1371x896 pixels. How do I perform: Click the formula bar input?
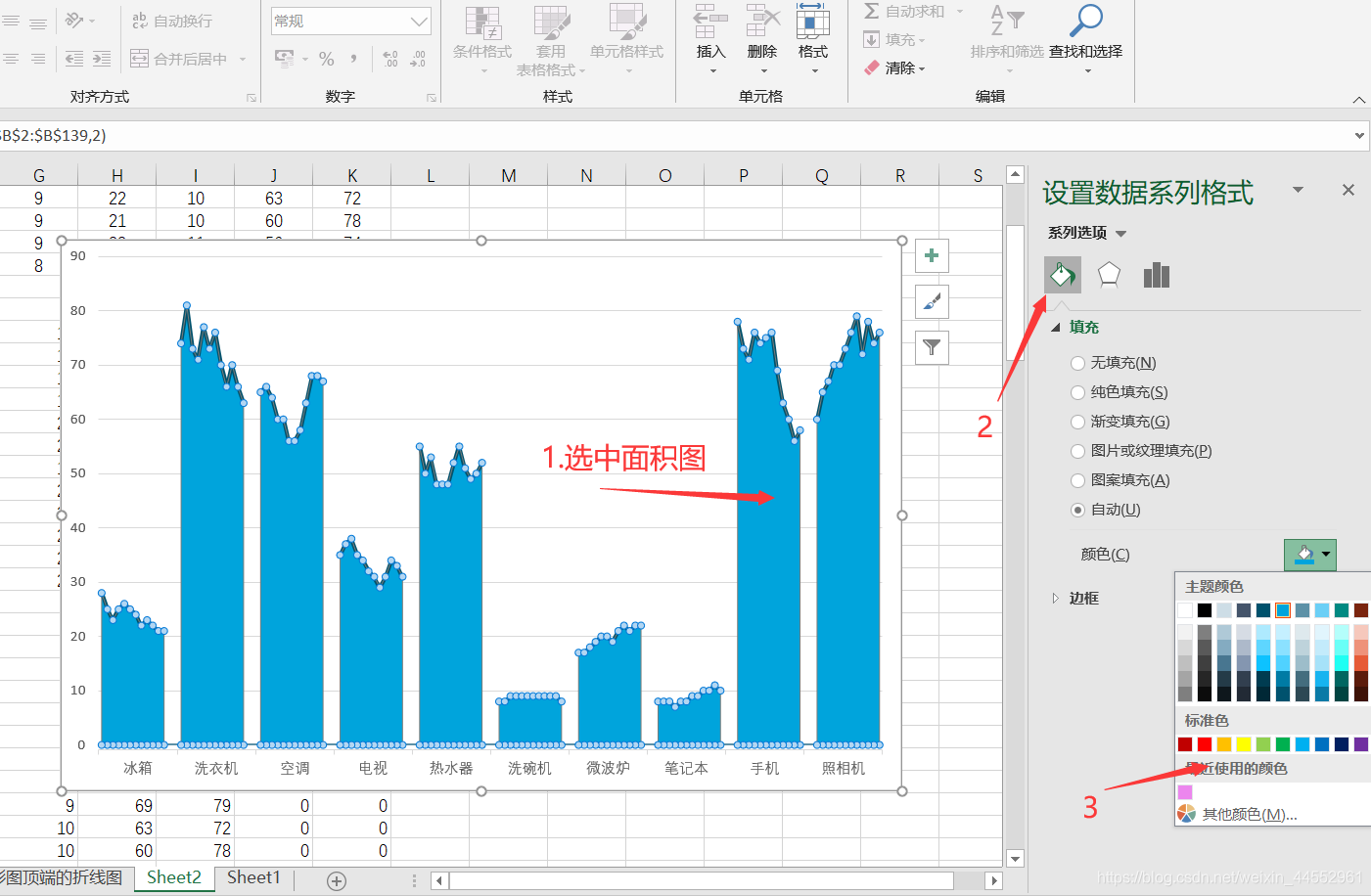pyautogui.click(x=675, y=135)
